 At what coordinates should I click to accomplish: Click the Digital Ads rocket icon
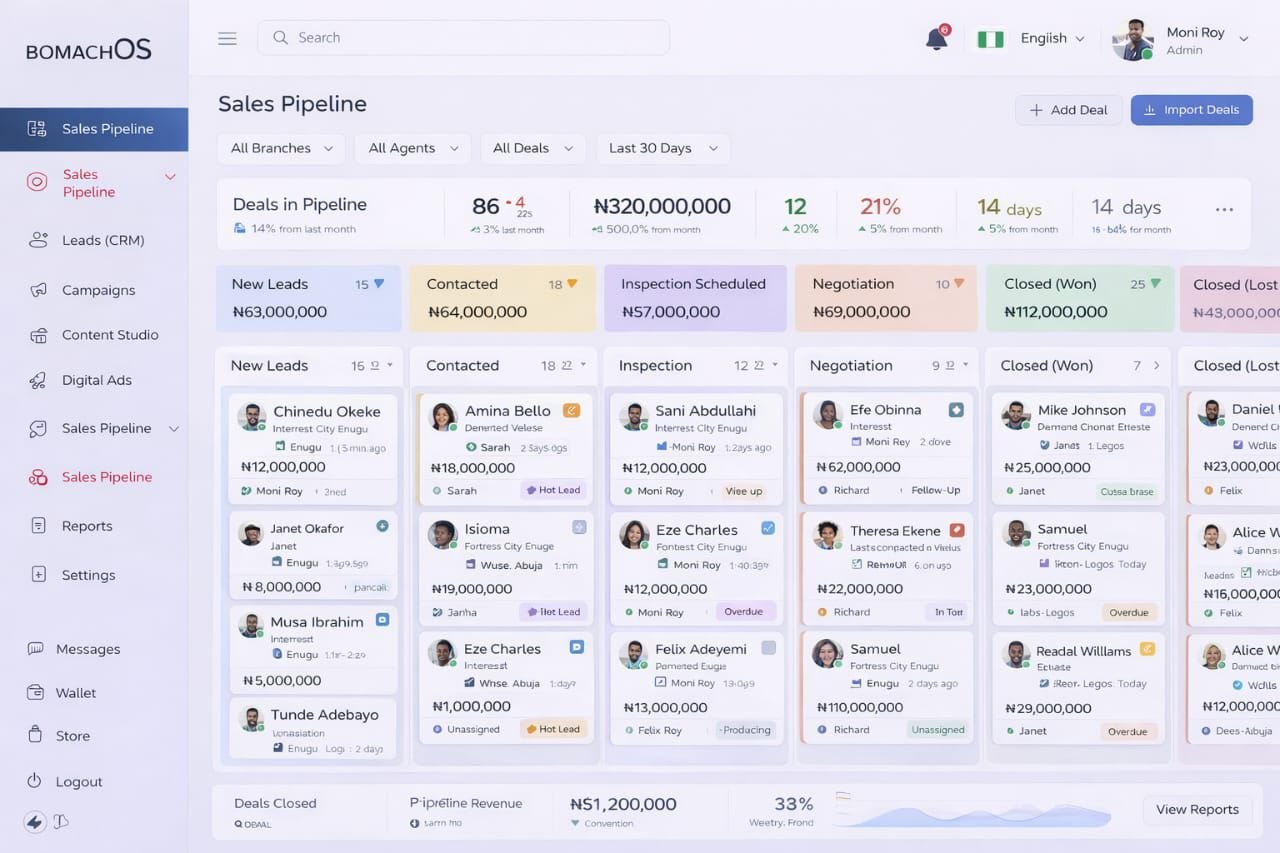coord(38,380)
